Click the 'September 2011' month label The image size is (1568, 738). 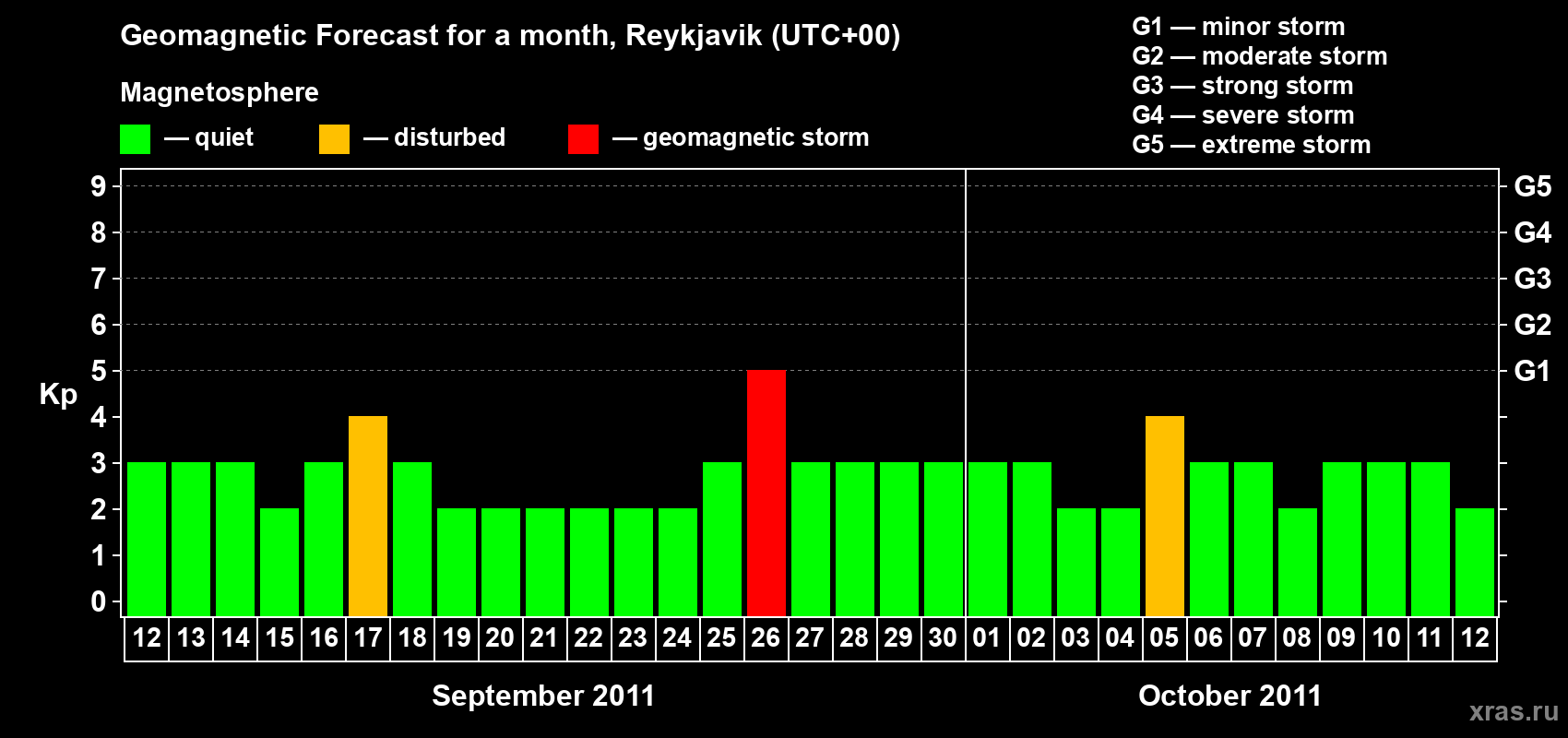click(543, 696)
